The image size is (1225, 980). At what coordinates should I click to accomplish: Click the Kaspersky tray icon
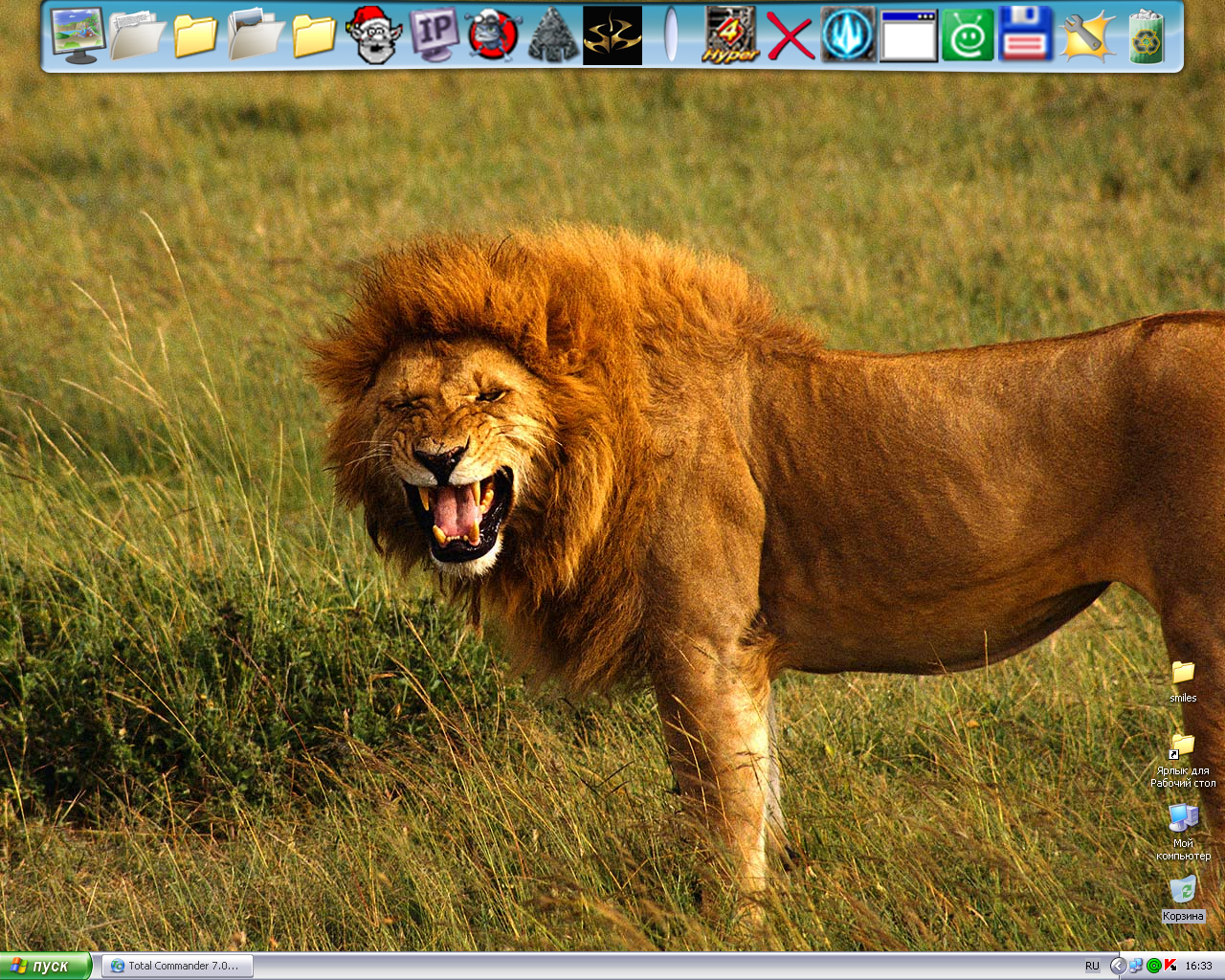(1170, 966)
